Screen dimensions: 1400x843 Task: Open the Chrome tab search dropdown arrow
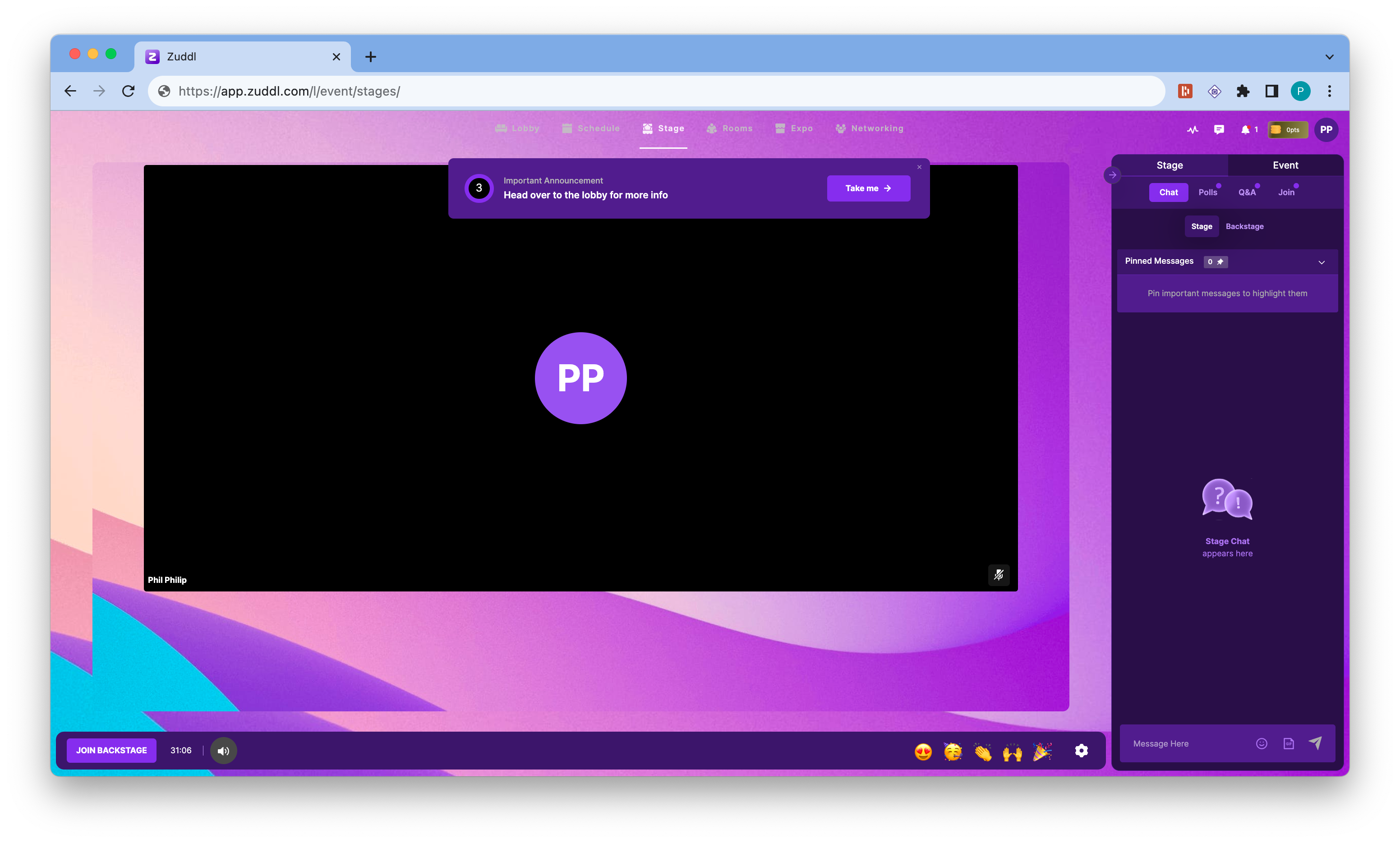click(x=1329, y=57)
